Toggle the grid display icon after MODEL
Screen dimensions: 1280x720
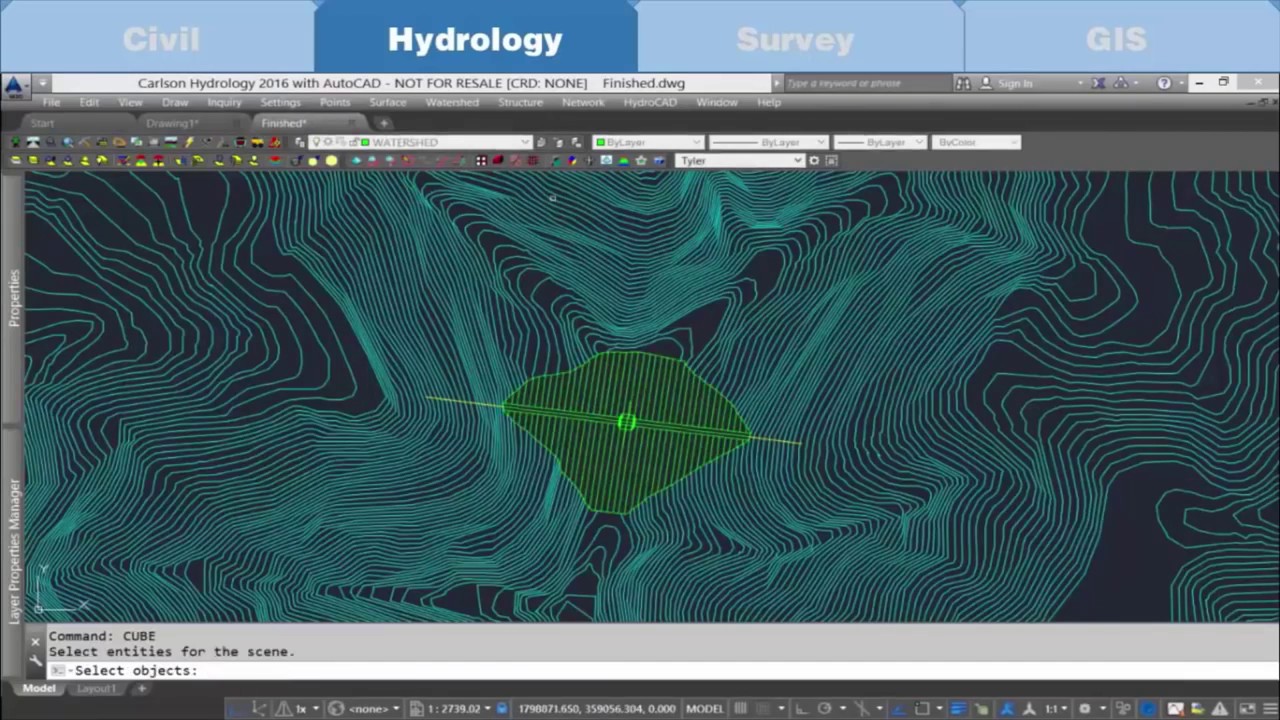[x=741, y=709]
